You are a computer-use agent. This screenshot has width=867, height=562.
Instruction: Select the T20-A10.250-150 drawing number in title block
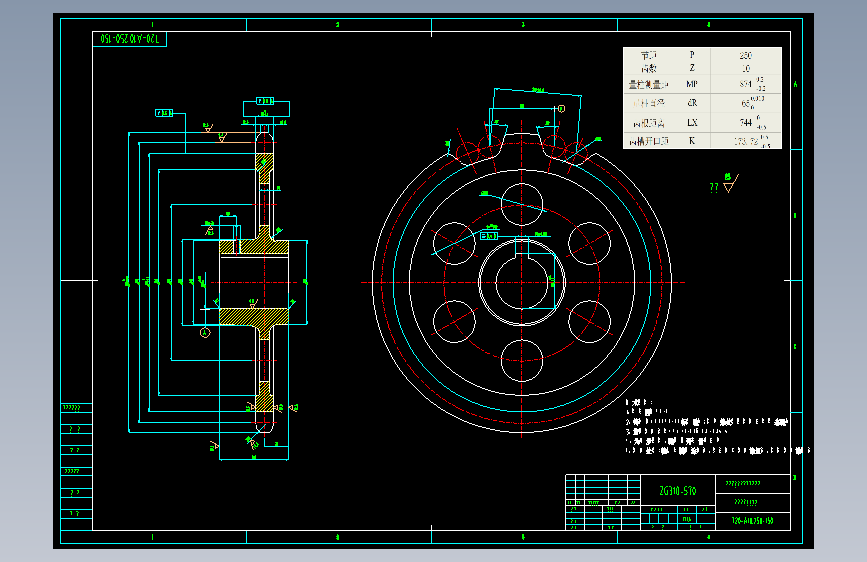click(753, 521)
